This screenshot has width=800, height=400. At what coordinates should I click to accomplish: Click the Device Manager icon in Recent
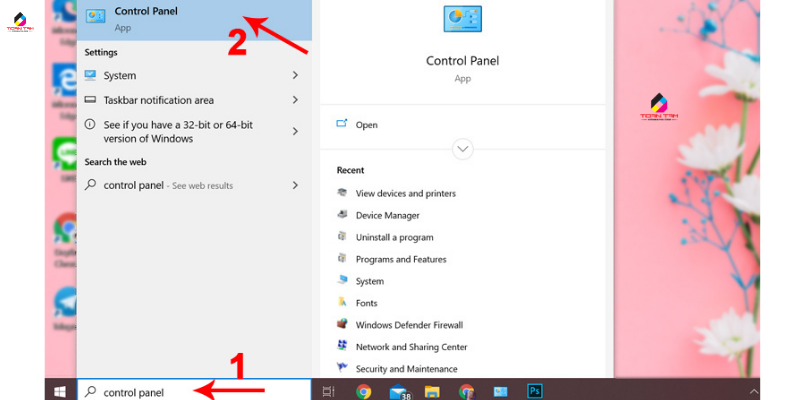[x=342, y=214]
